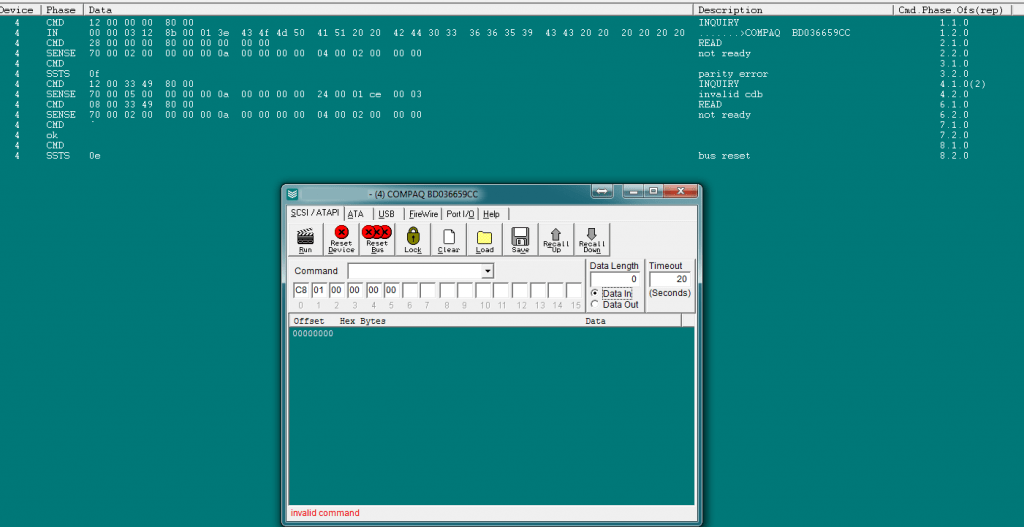
Task: Switch to the USB tab
Action: (x=387, y=214)
